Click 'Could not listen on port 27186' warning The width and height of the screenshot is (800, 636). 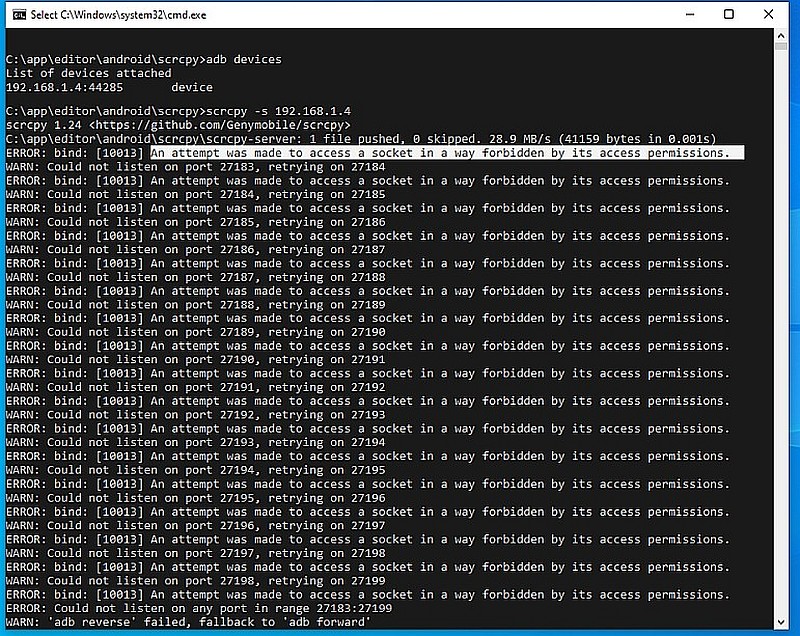pos(195,249)
